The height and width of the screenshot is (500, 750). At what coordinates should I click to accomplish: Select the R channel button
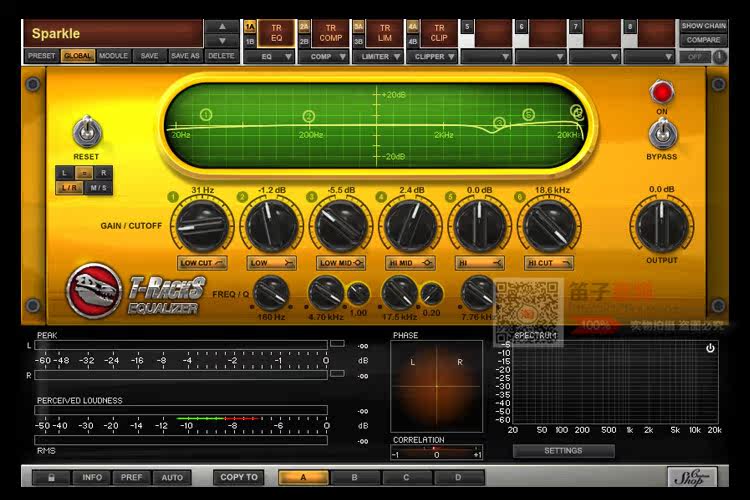click(103, 173)
